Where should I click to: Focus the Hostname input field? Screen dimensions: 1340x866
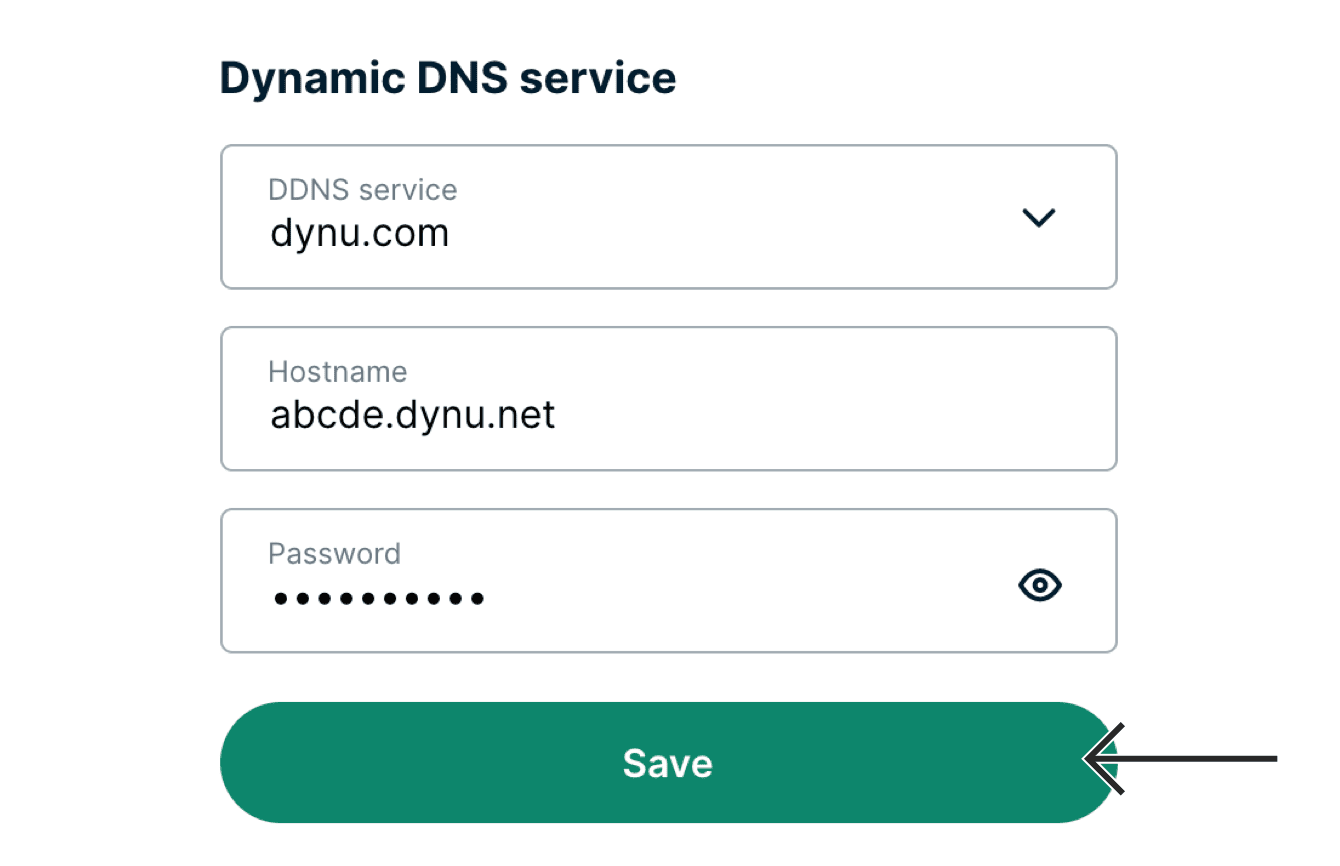[x=667, y=399]
